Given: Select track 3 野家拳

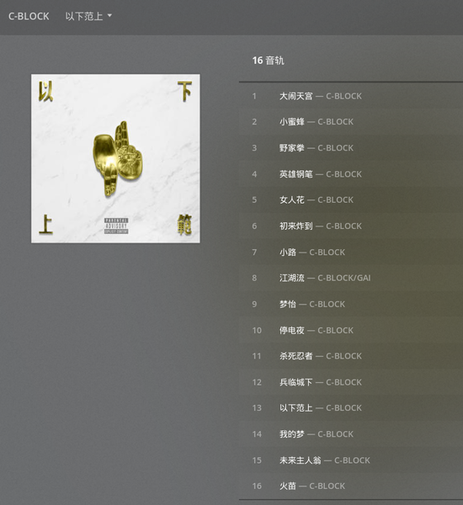Looking at the screenshot, I should click(351, 148).
